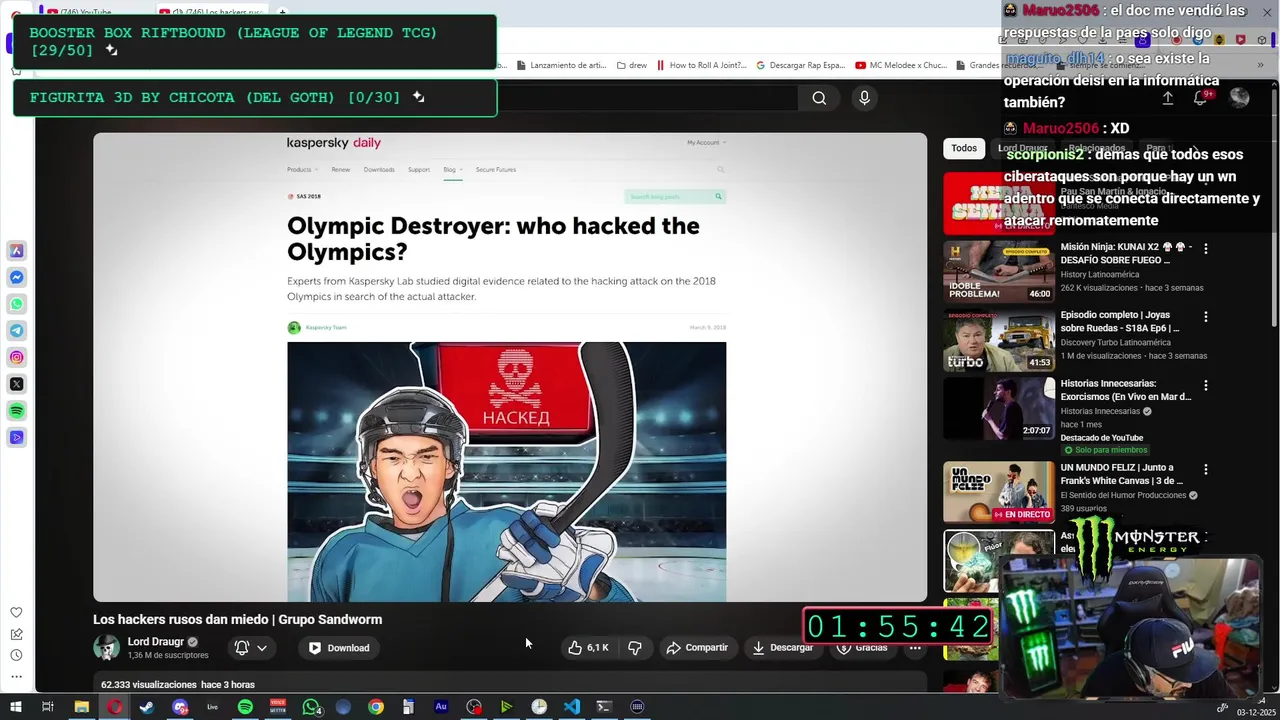Open the UN MUNDO FELIZ live thumbnail
This screenshot has width=1280, height=720.
click(x=998, y=492)
